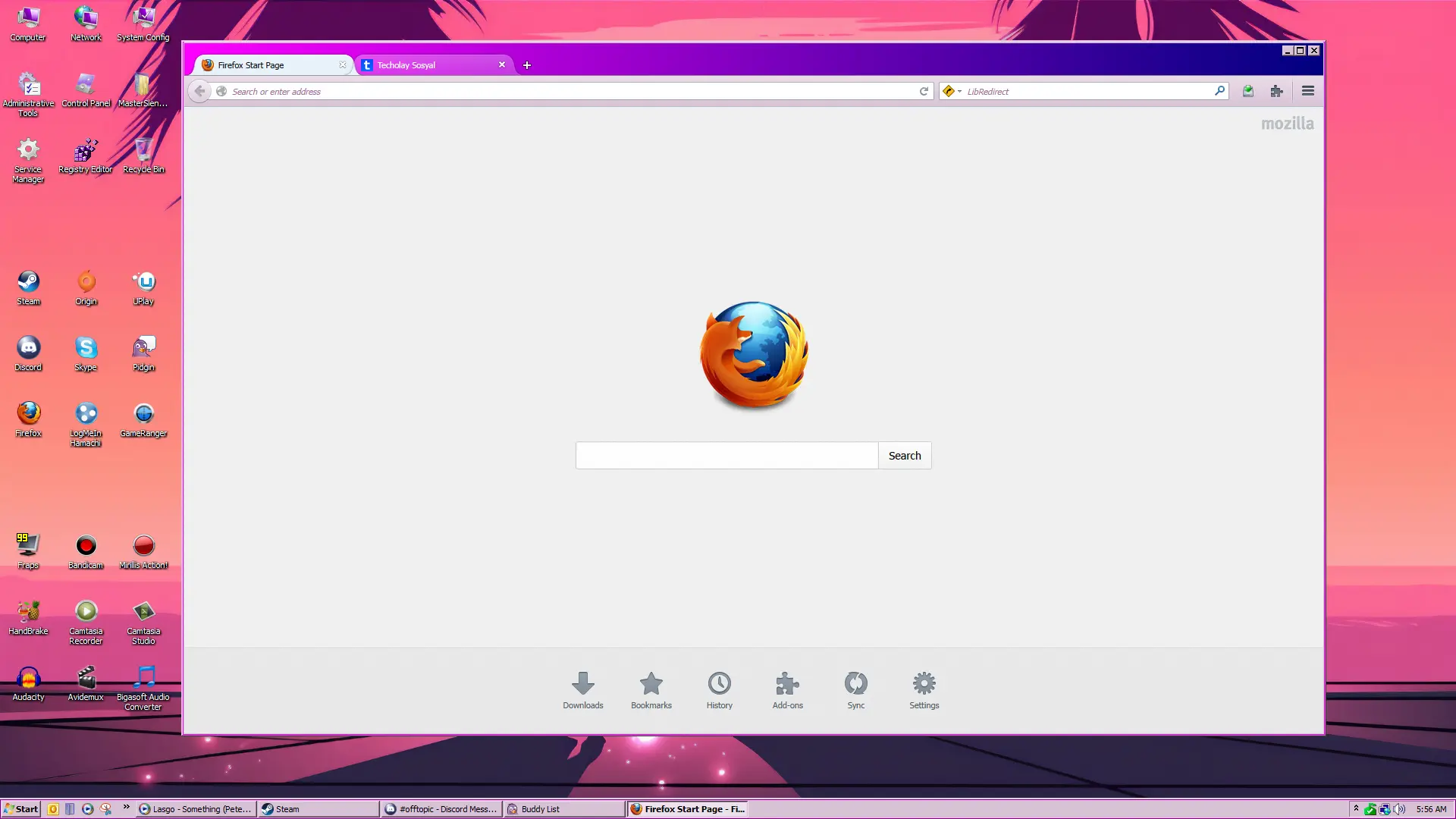Image resolution: width=1456 pixels, height=819 pixels.
Task: Open Settings gear on start page
Action: click(924, 690)
